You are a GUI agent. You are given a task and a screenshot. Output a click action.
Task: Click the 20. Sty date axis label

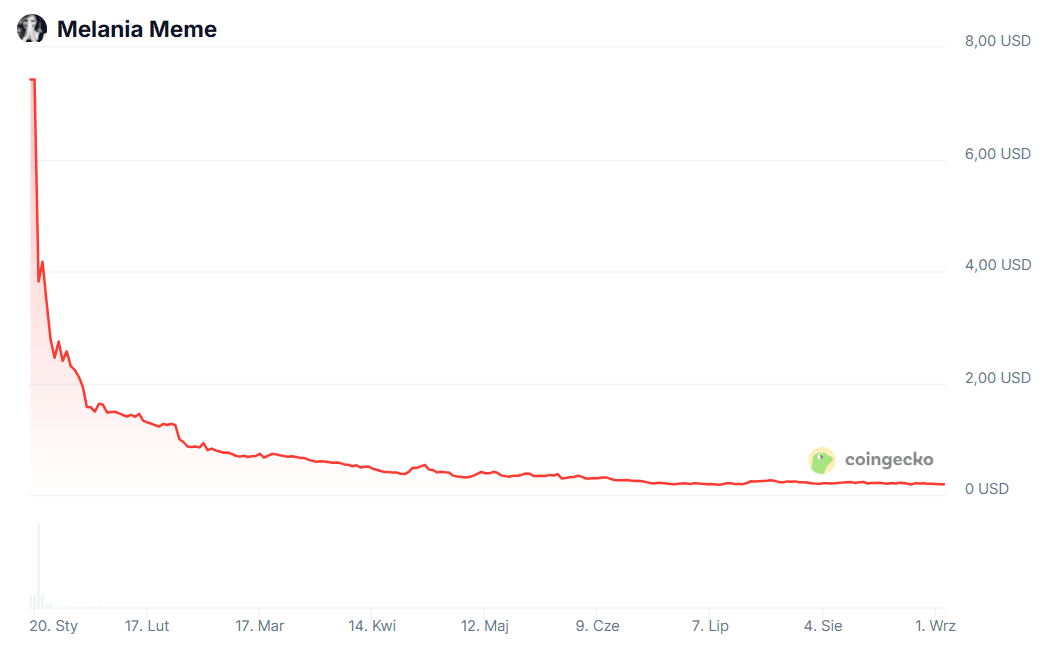point(53,626)
